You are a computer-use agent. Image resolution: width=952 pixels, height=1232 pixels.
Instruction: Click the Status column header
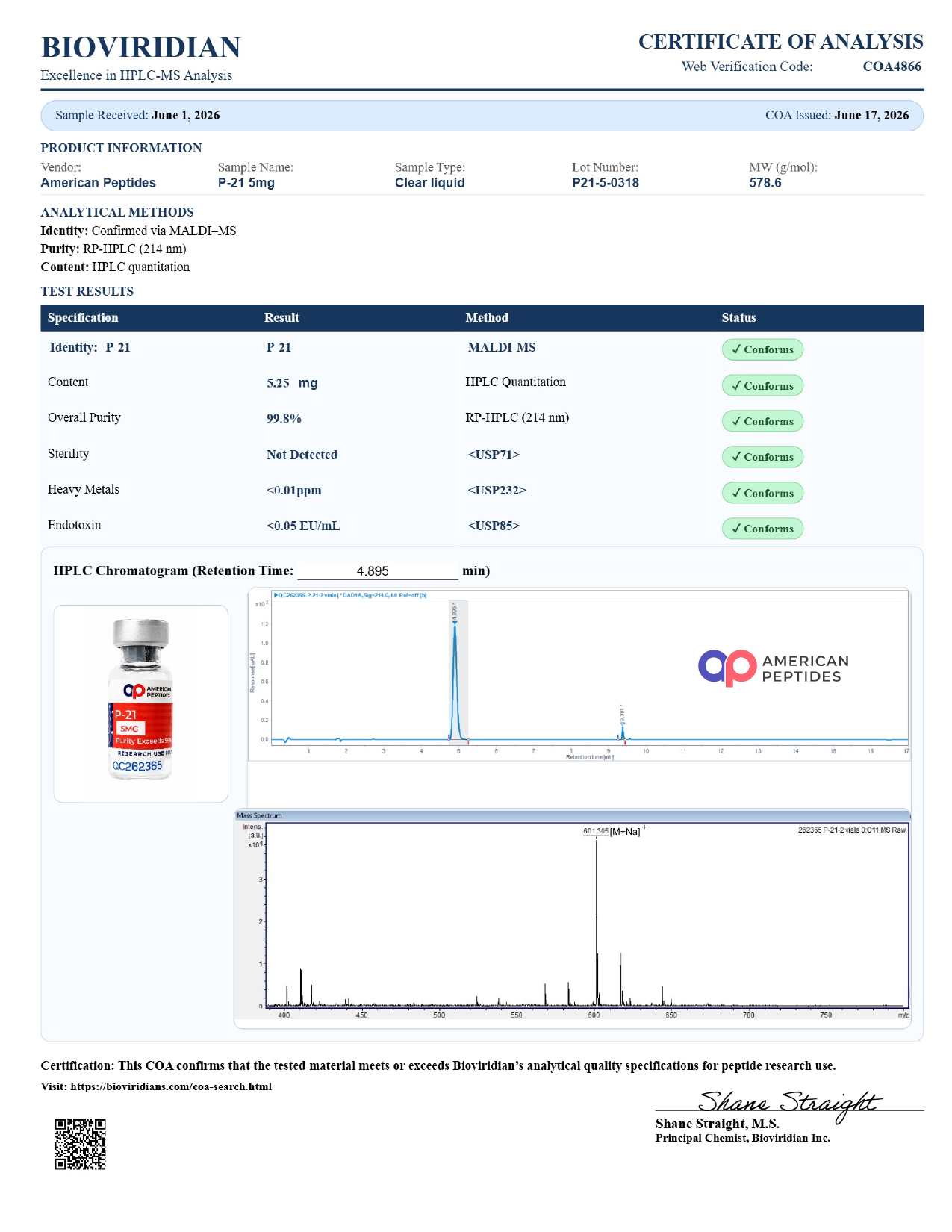738,317
